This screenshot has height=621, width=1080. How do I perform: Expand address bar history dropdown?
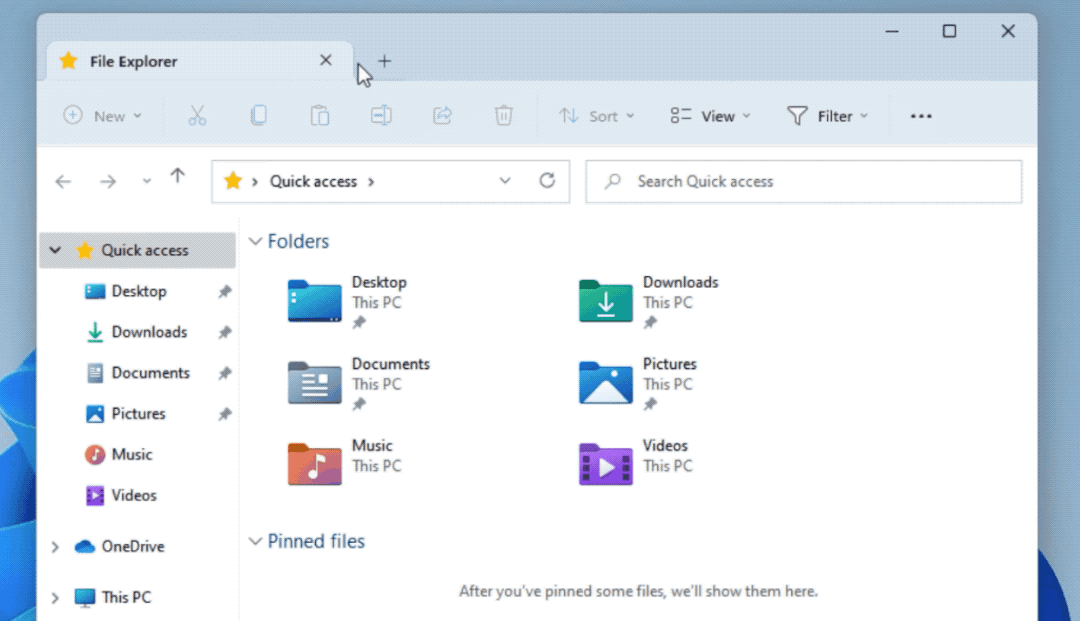point(505,181)
